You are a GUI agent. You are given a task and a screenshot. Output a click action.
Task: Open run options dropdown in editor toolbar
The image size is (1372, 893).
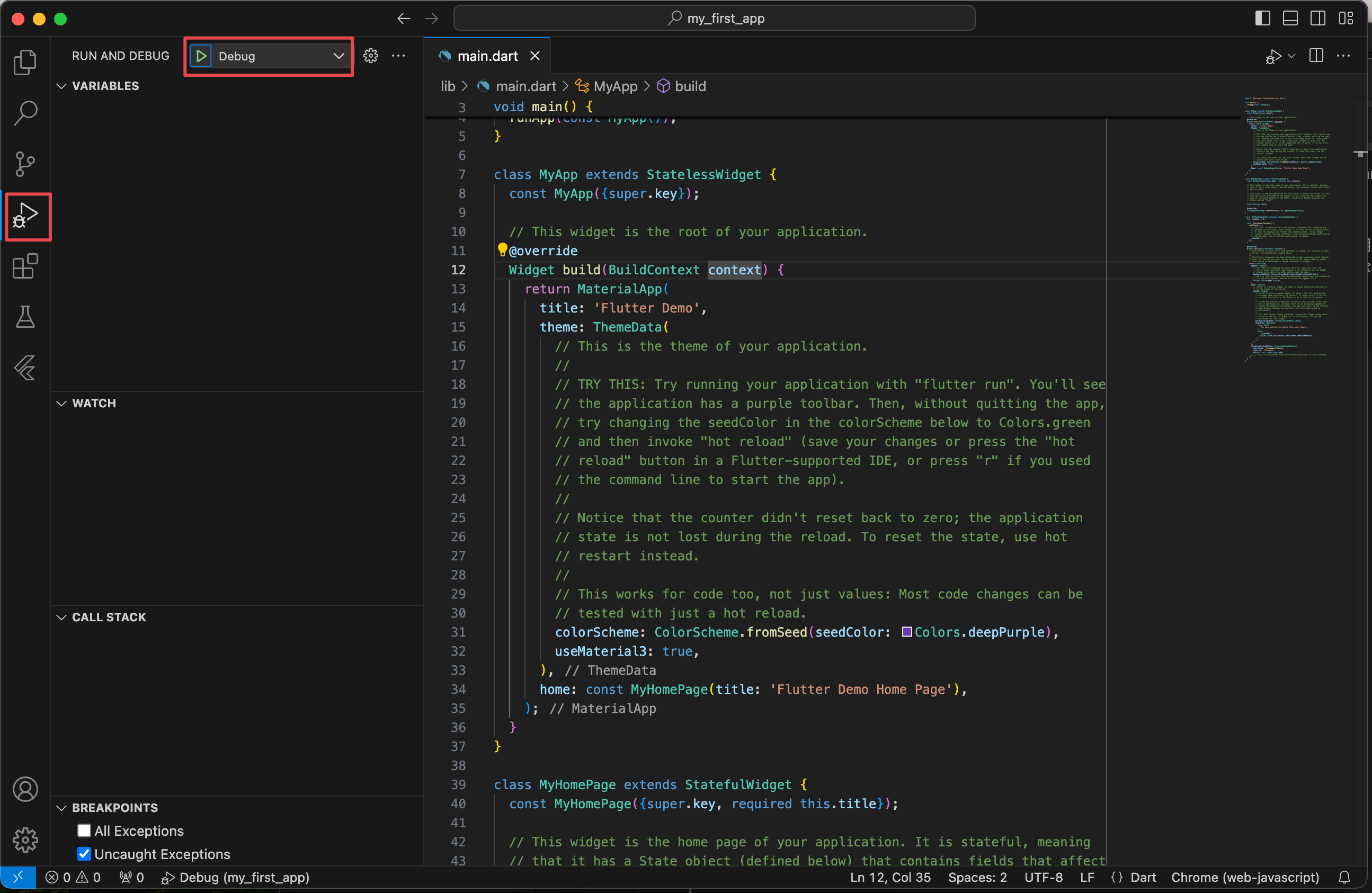pyautogui.click(x=1291, y=56)
